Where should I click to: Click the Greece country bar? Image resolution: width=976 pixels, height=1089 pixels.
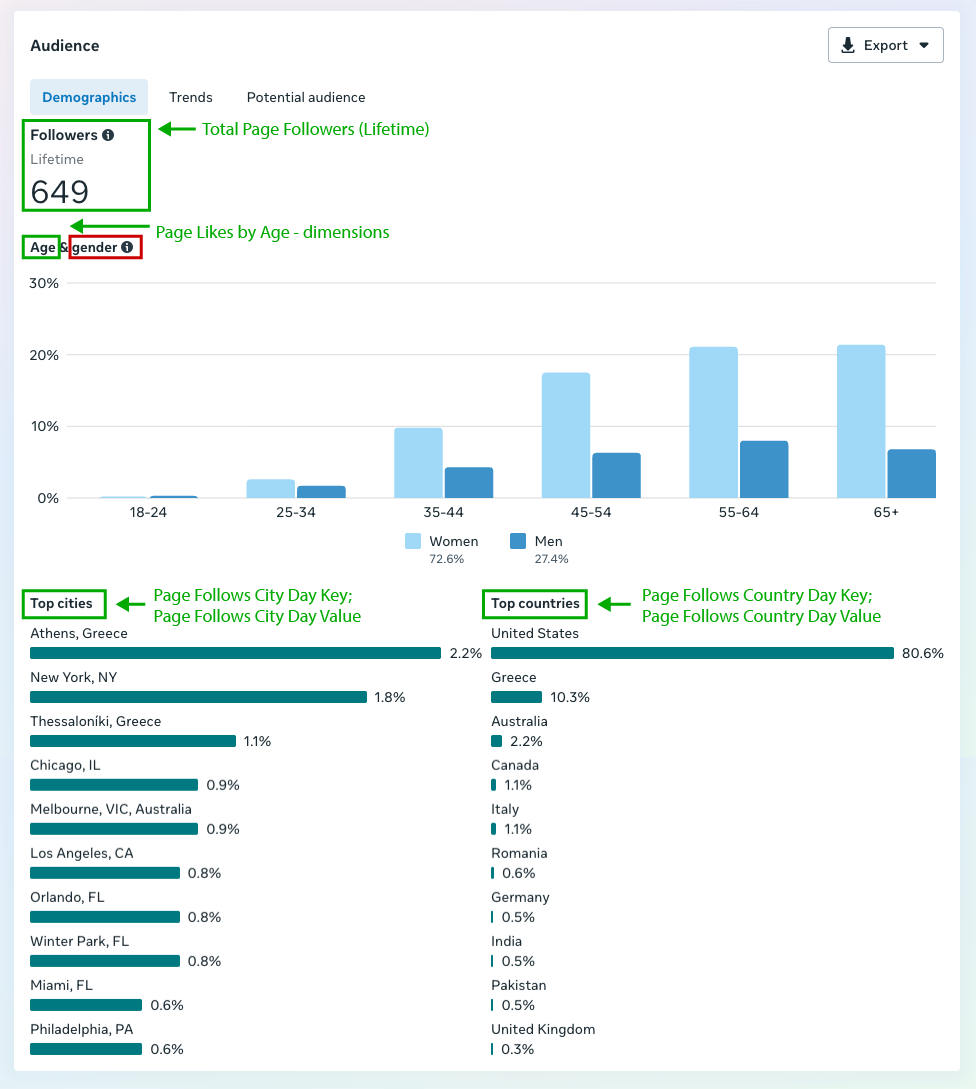coord(516,697)
